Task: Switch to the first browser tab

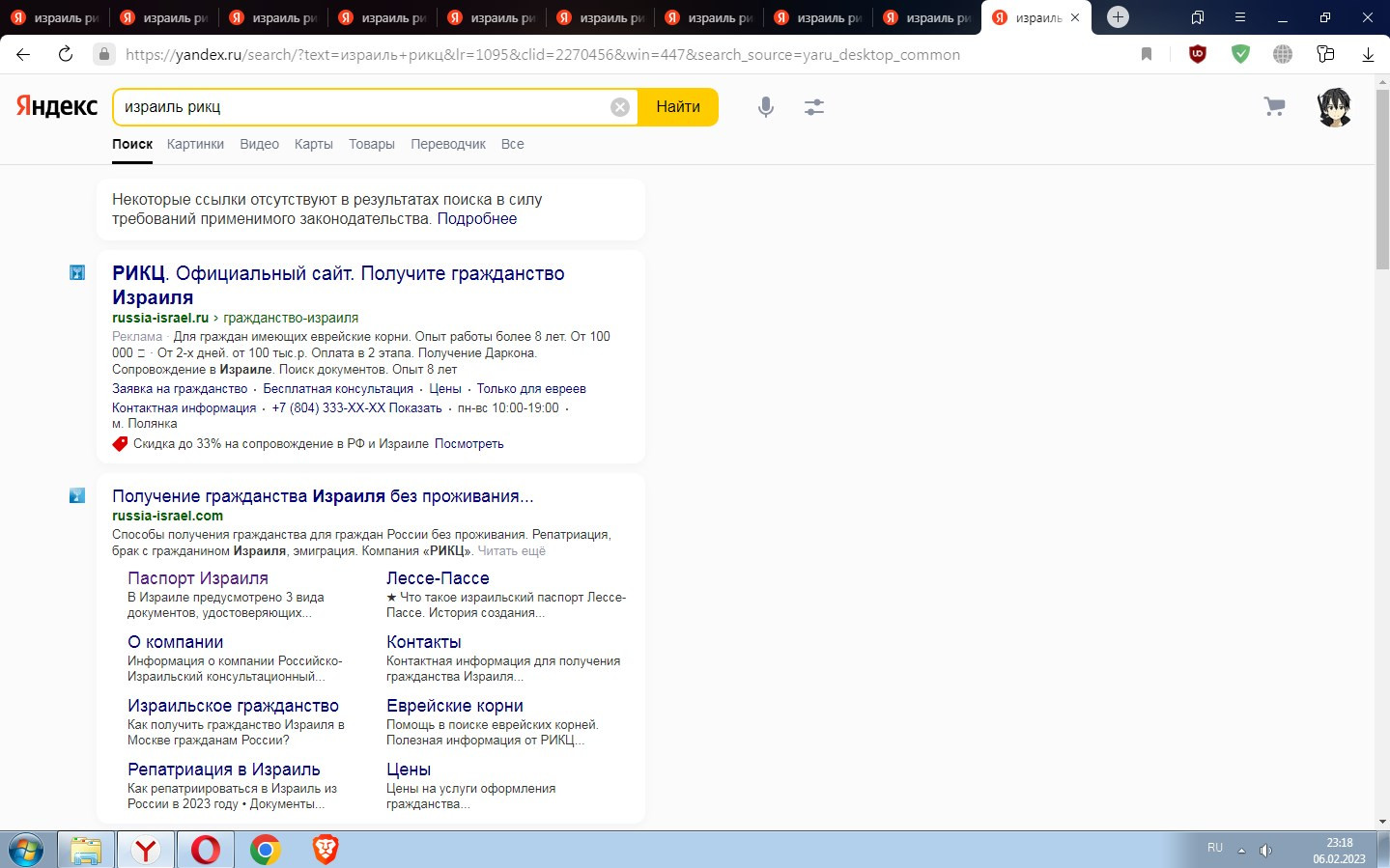Action: pos(56,17)
